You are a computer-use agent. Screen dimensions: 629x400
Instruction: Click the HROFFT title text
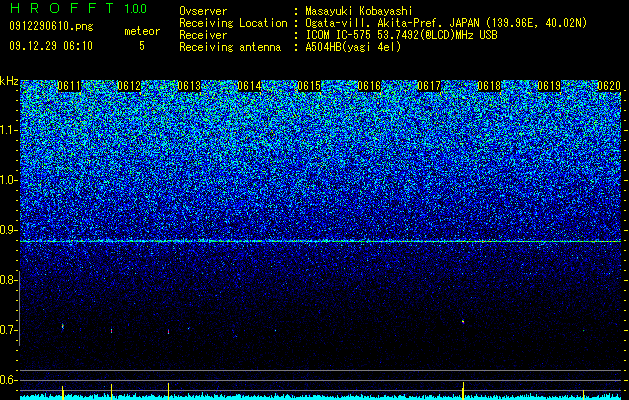tap(62, 8)
